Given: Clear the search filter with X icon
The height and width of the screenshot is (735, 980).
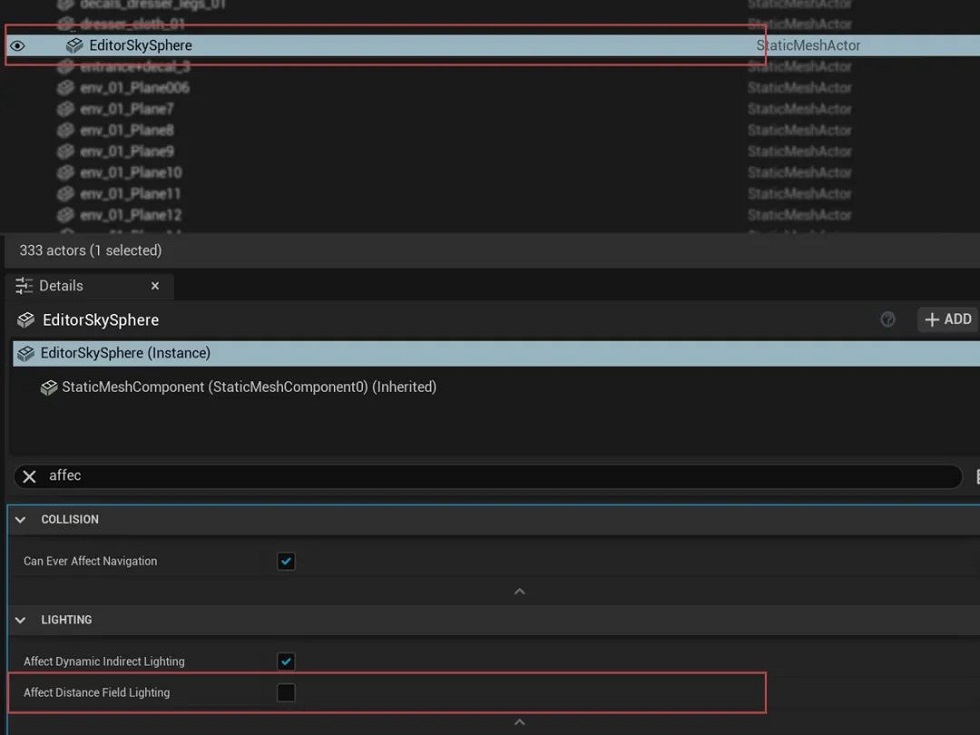Looking at the screenshot, I should (x=29, y=476).
